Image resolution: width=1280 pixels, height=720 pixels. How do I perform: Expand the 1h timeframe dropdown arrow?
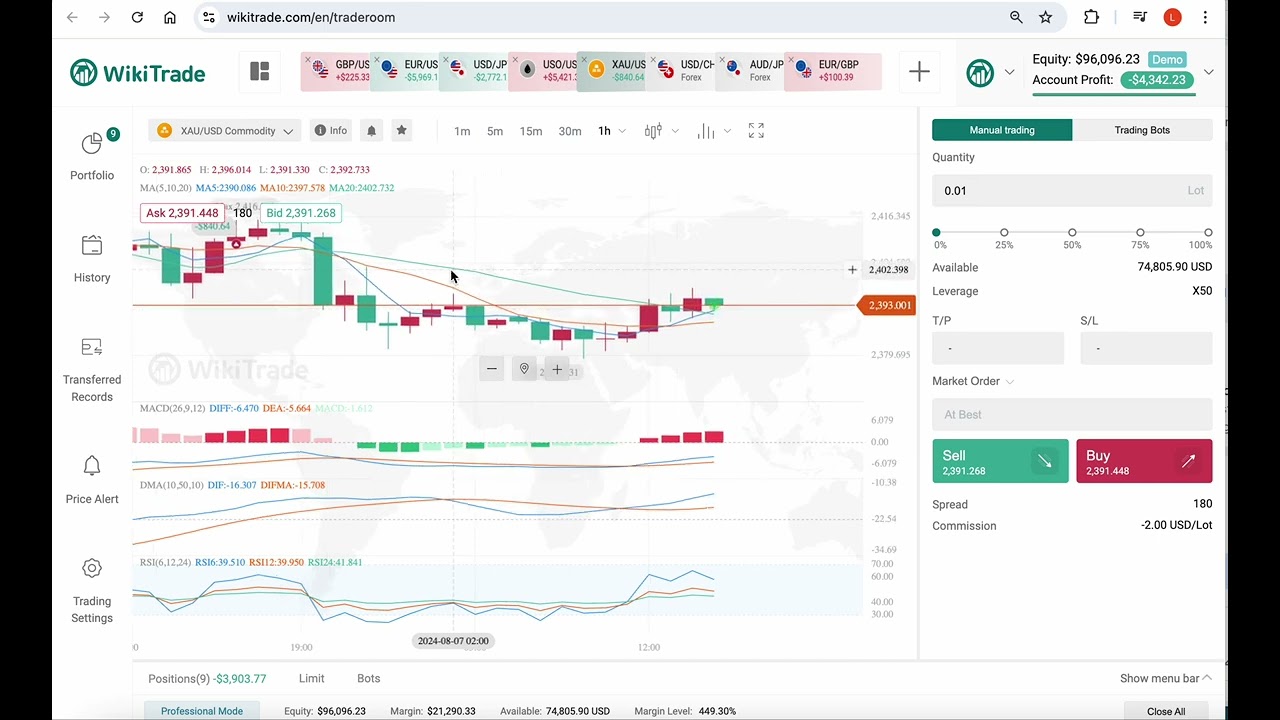(x=622, y=131)
